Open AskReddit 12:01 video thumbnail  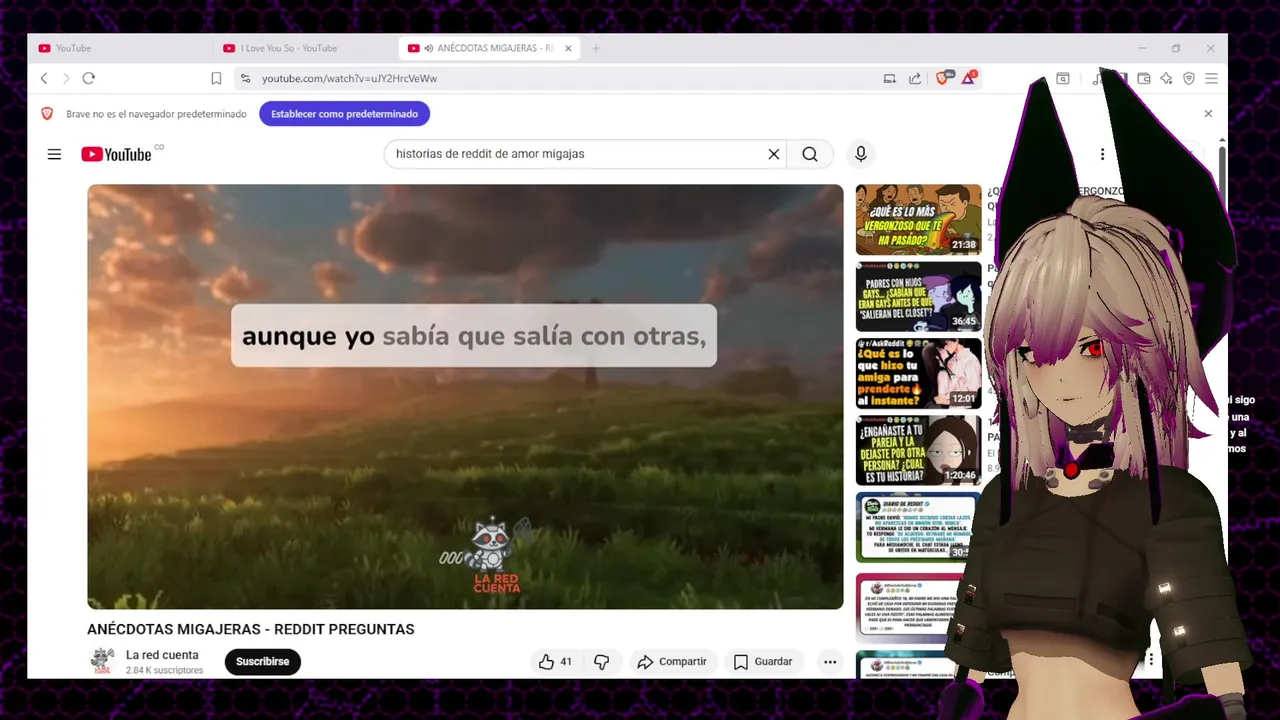(x=918, y=373)
